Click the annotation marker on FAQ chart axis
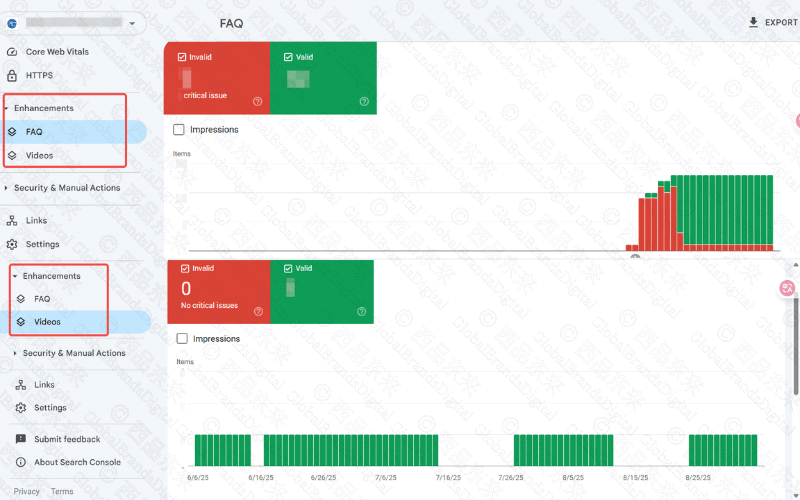The width and height of the screenshot is (800, 500). (635, 256)
